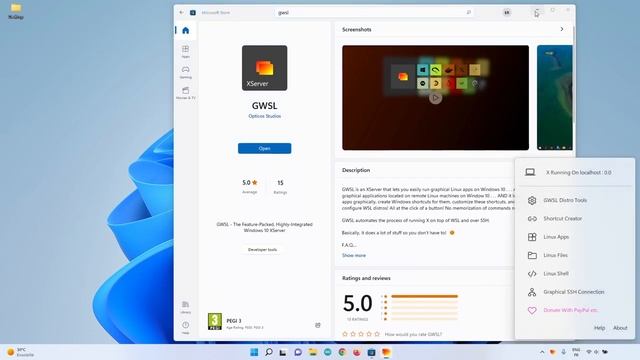Click the Ratings and reviews heading
The width and height of the screenshot is (640, 360).
point(366,278)
